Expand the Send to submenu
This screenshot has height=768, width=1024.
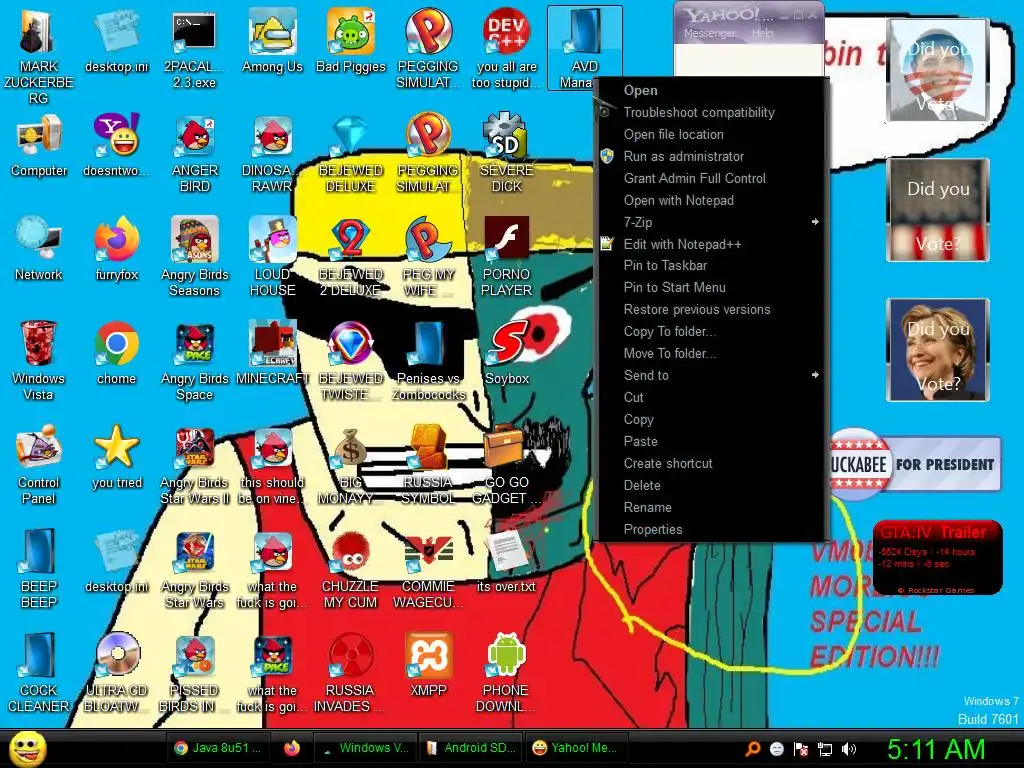pyautogui.click(x=712, y=376)
